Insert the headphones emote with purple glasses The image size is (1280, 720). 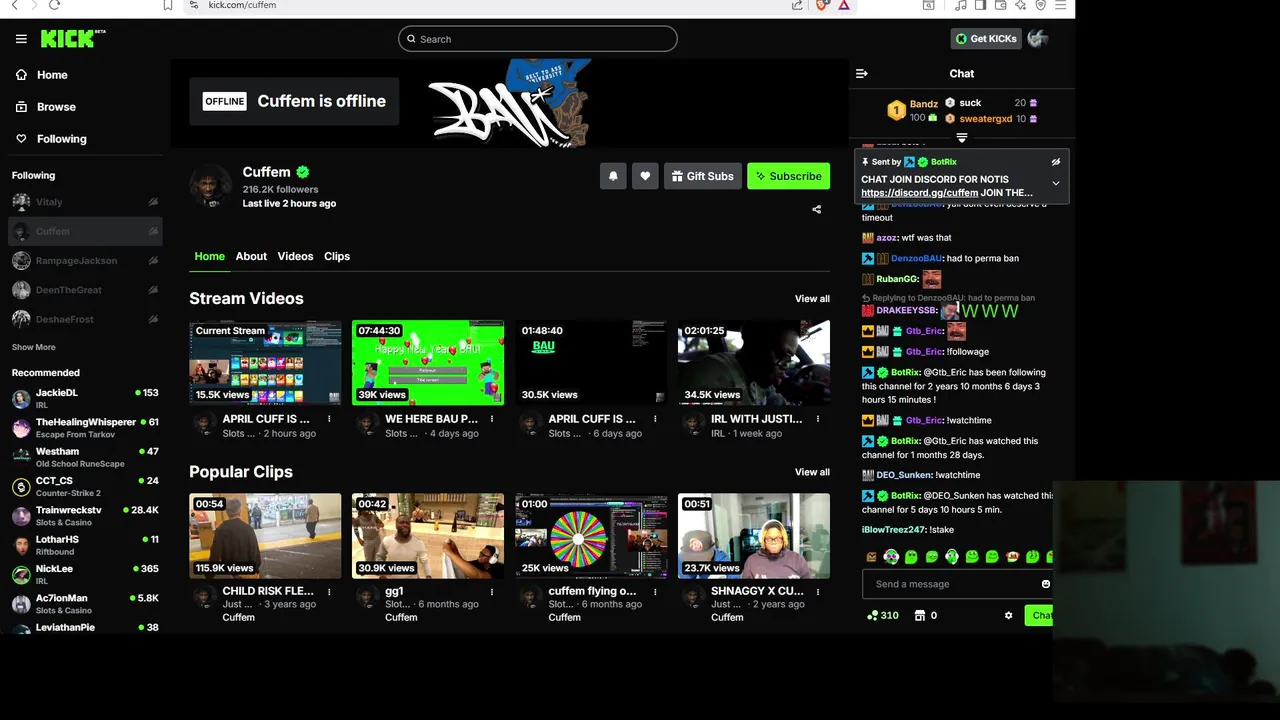tap(891, 556)
